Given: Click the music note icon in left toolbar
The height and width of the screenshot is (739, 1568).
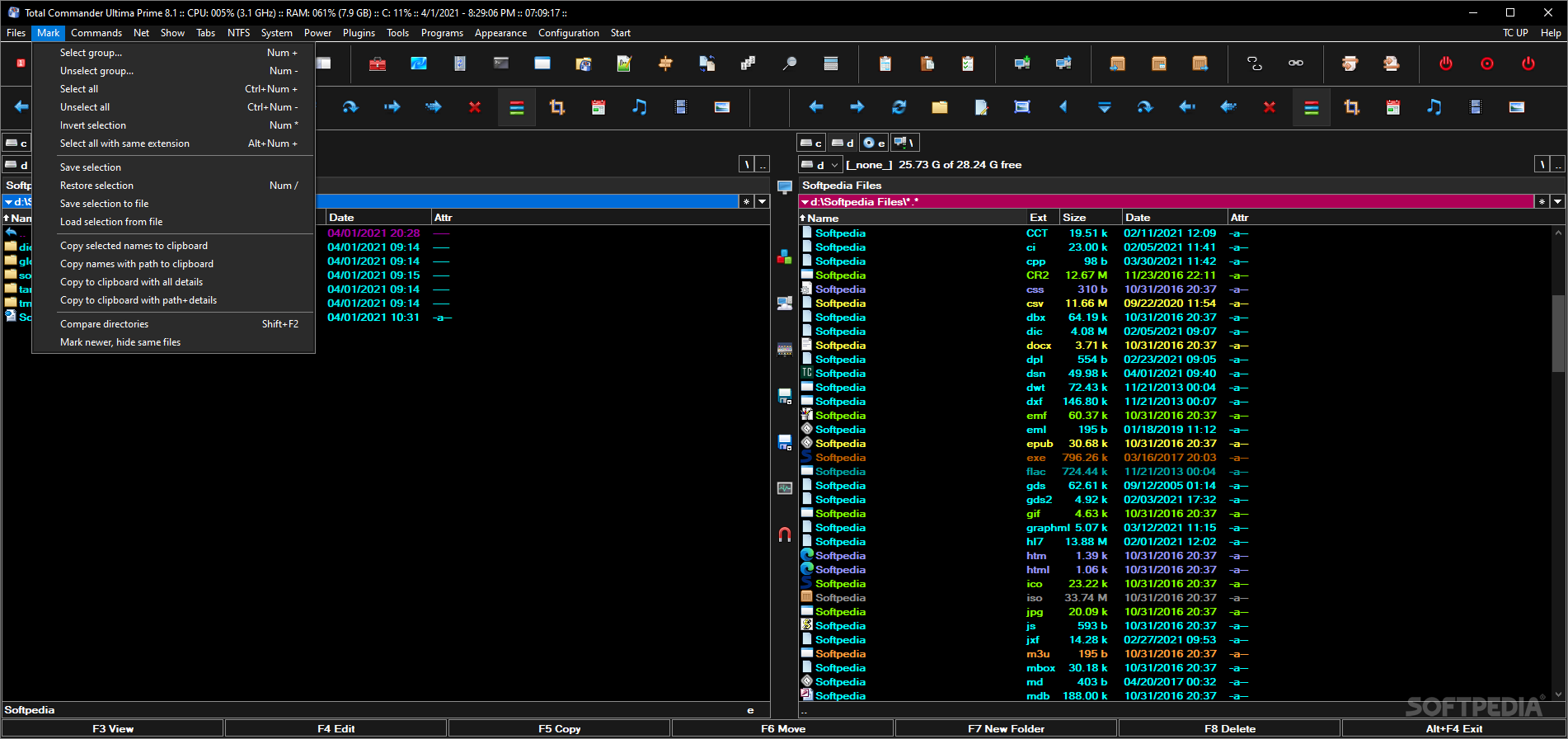Looking at the screenshot, I should (x=640, y=107).
